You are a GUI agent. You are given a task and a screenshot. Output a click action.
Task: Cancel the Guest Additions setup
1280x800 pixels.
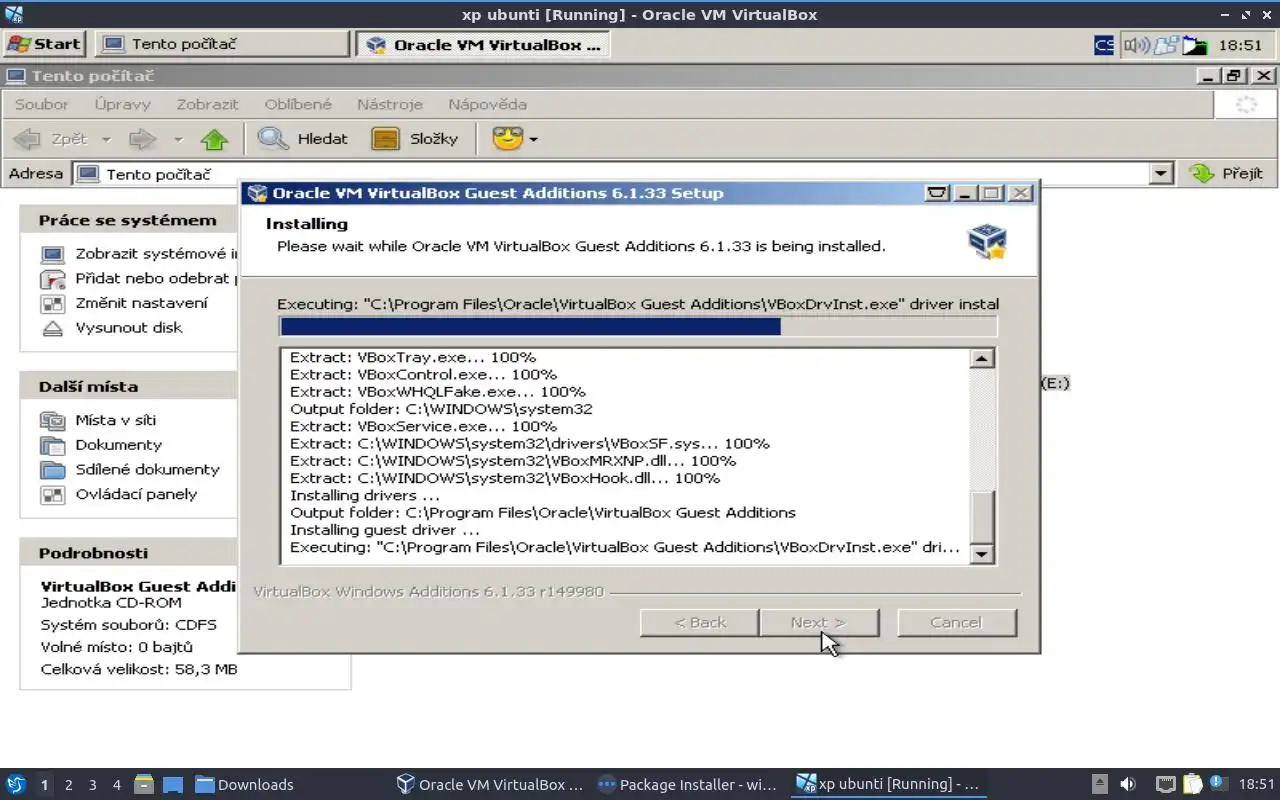pyautogui.click(x=956, y=622)
